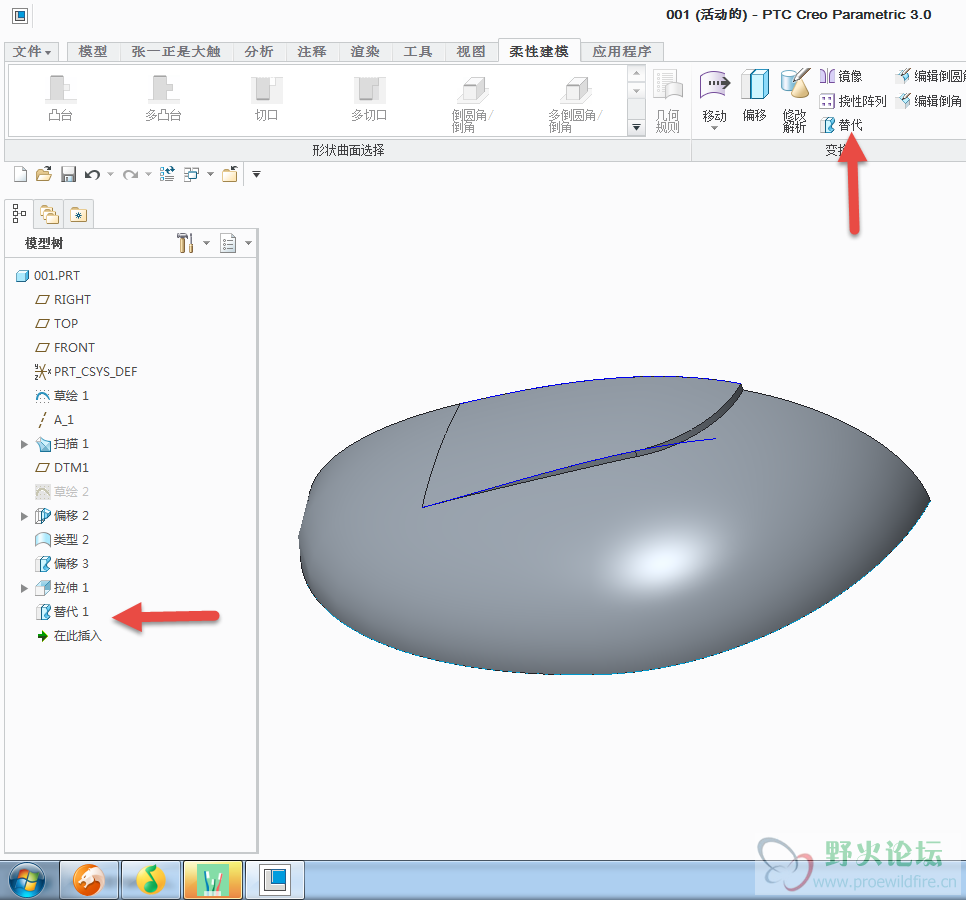Close the window via quick toolbar icon
The height and width of the screenshot is (900, 966).
pos(230,174)
